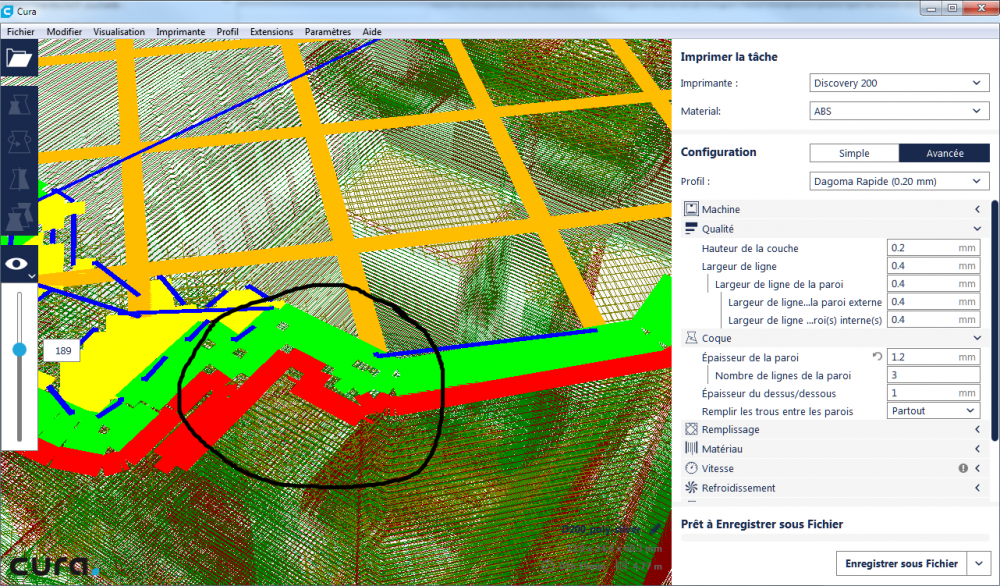1000x586 pixels.
Task: Click the layer slider handle
Action: click(20, 349)
